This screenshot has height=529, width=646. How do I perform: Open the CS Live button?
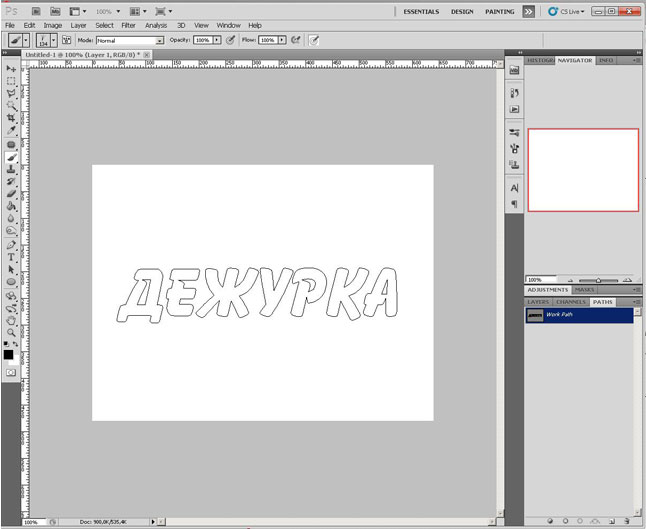click(x=566, y=10)
